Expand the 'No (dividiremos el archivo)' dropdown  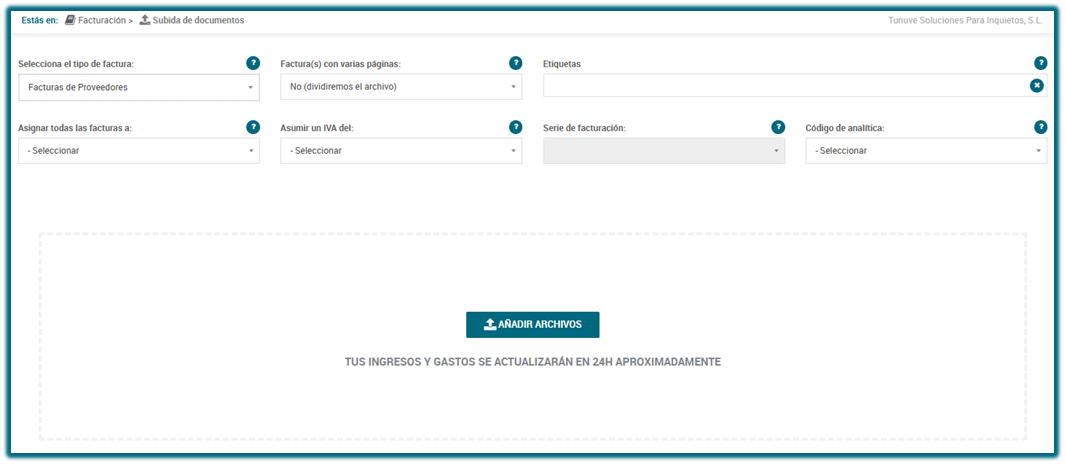401,87
